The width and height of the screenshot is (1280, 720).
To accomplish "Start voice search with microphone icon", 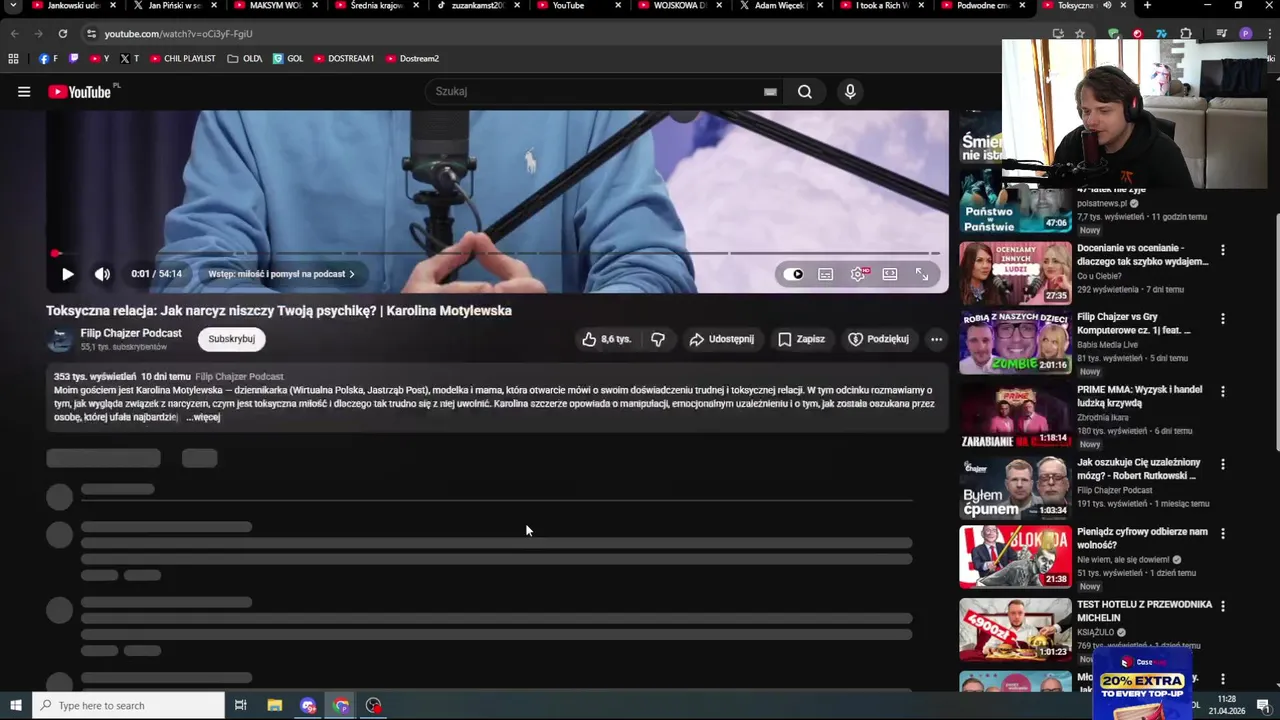I will coord(850,92).
